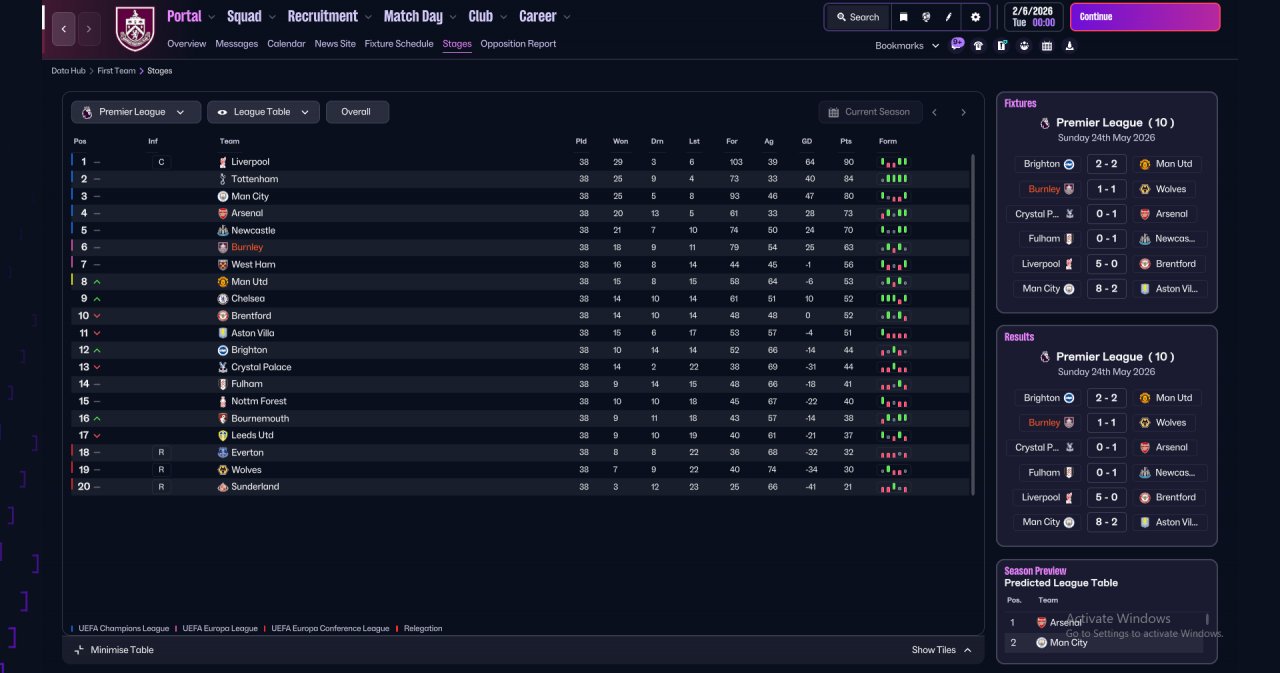
Task: Expand the Portal menu chevron
Action: 213,17
